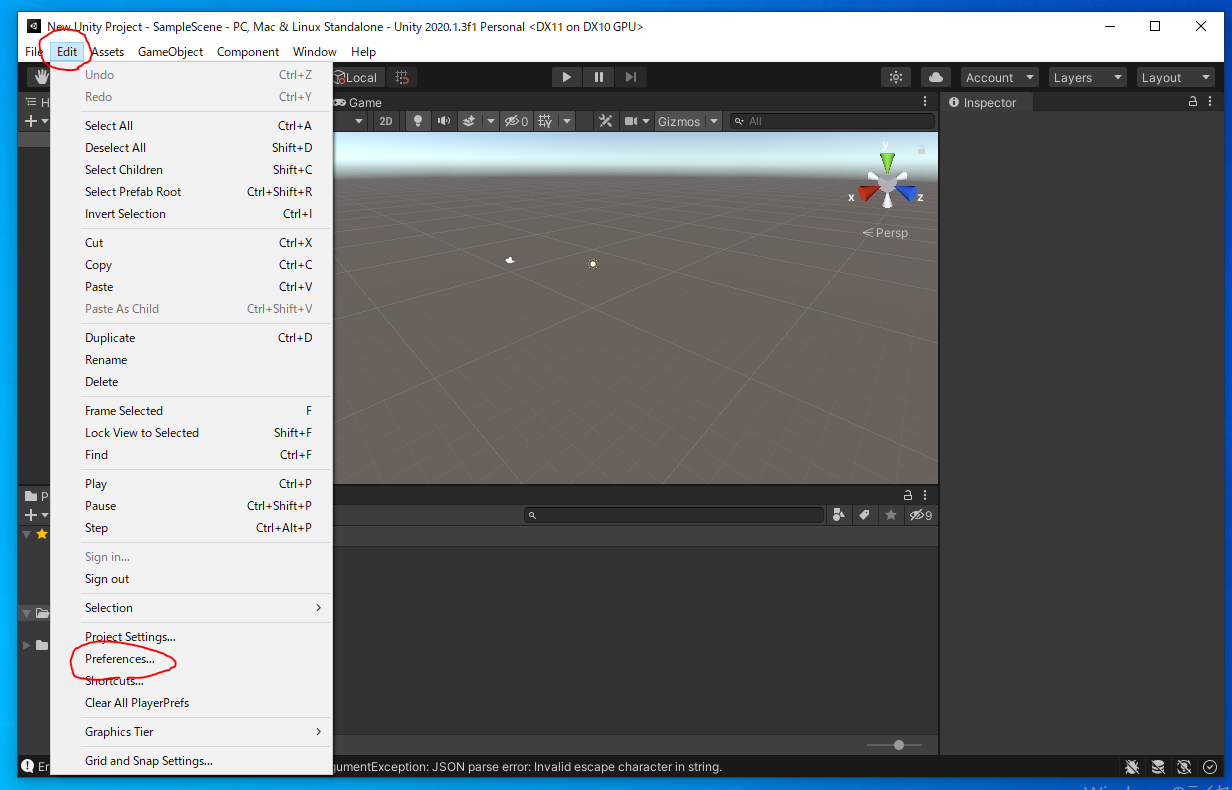Toggle Local handle rotation button
This screenshot has width=1232, height=790.
[358, 77]
